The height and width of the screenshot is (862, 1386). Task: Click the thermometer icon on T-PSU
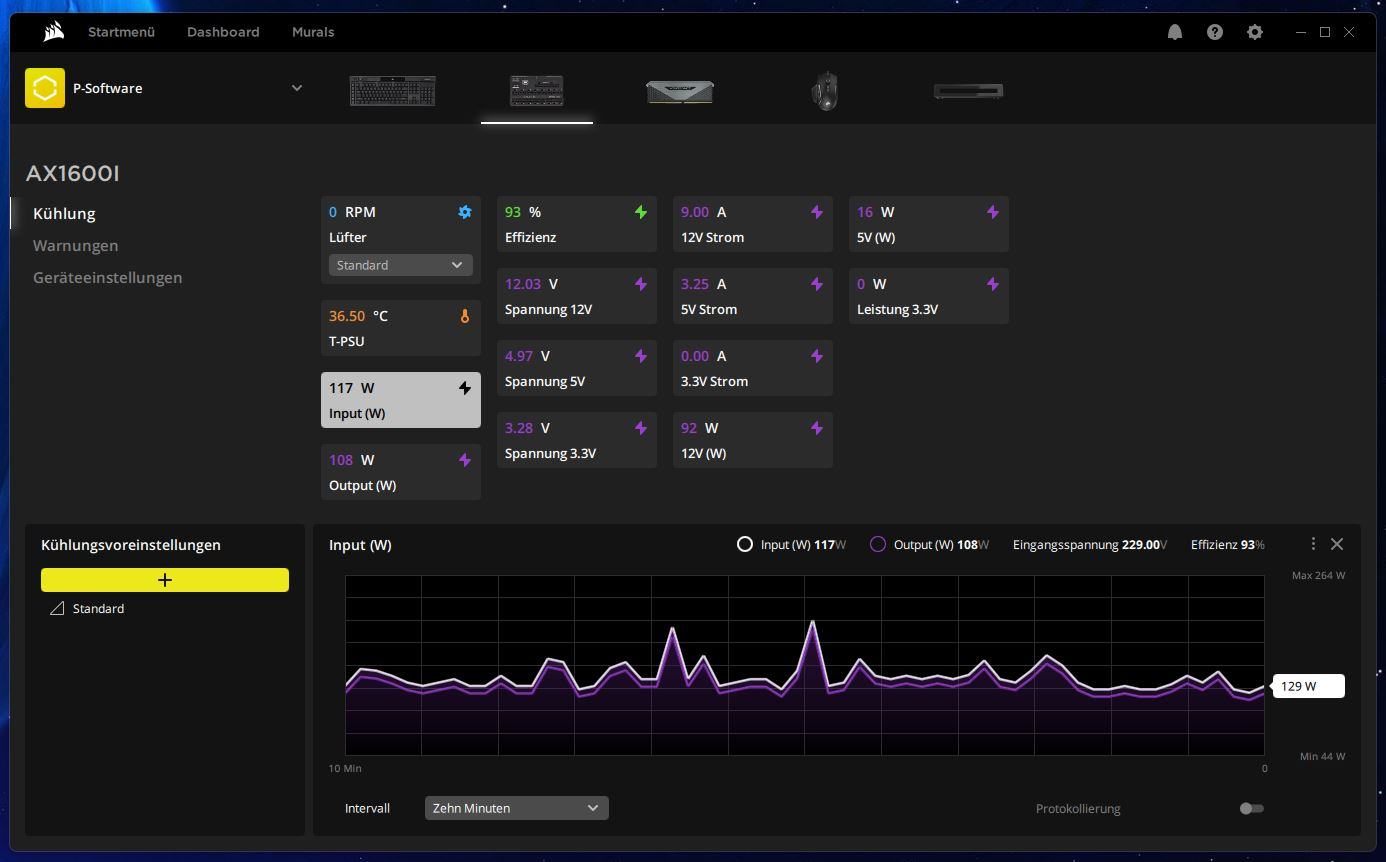pyautogui.click(x=465, y=316)
